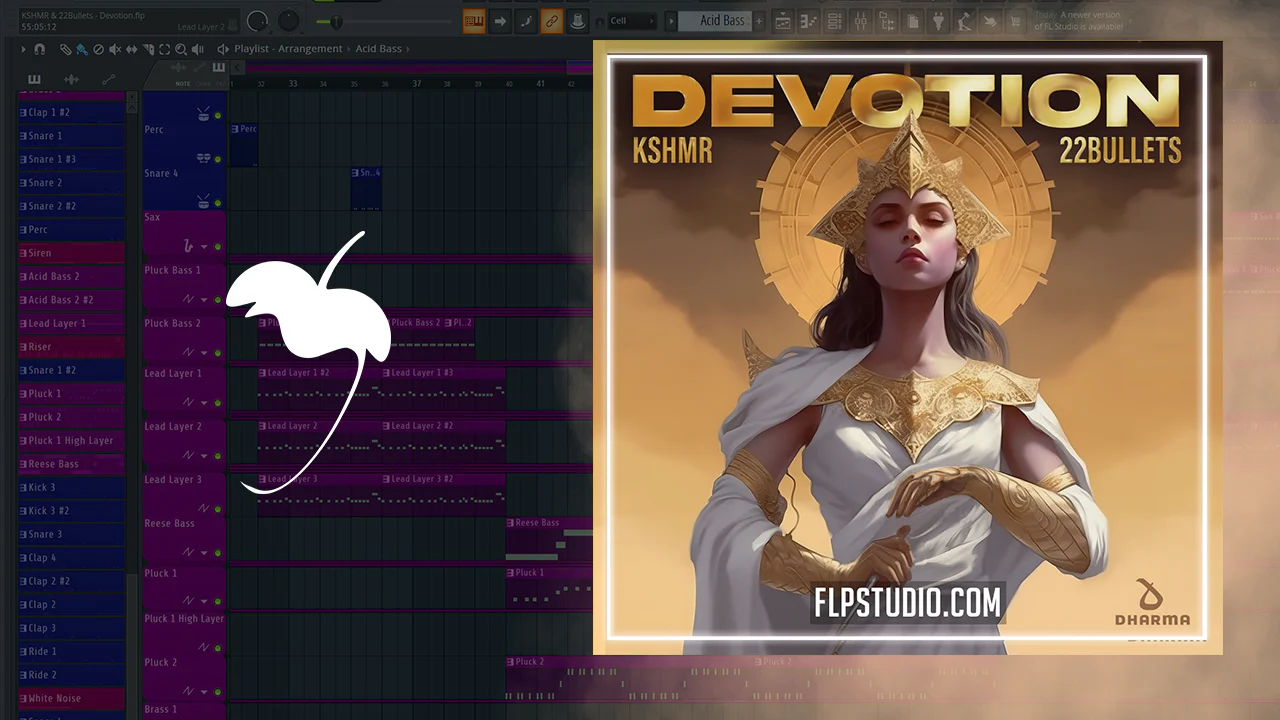Mute the Lead Layer 1 track
Screen dimensions: 1280x720
pyautogui.click(x=218, y=402)
